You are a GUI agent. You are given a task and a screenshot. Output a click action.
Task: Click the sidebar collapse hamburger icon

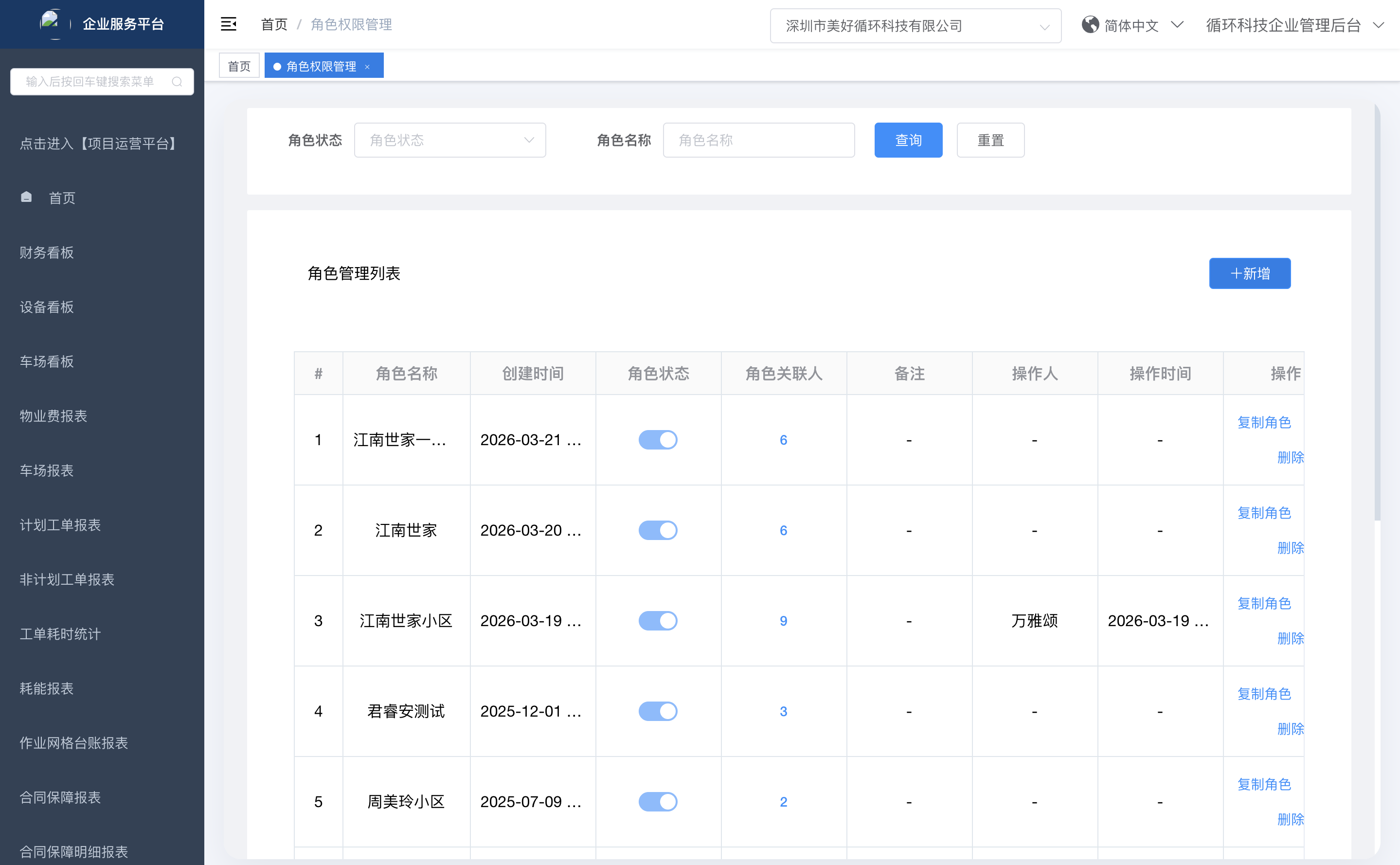click(228, 25)
